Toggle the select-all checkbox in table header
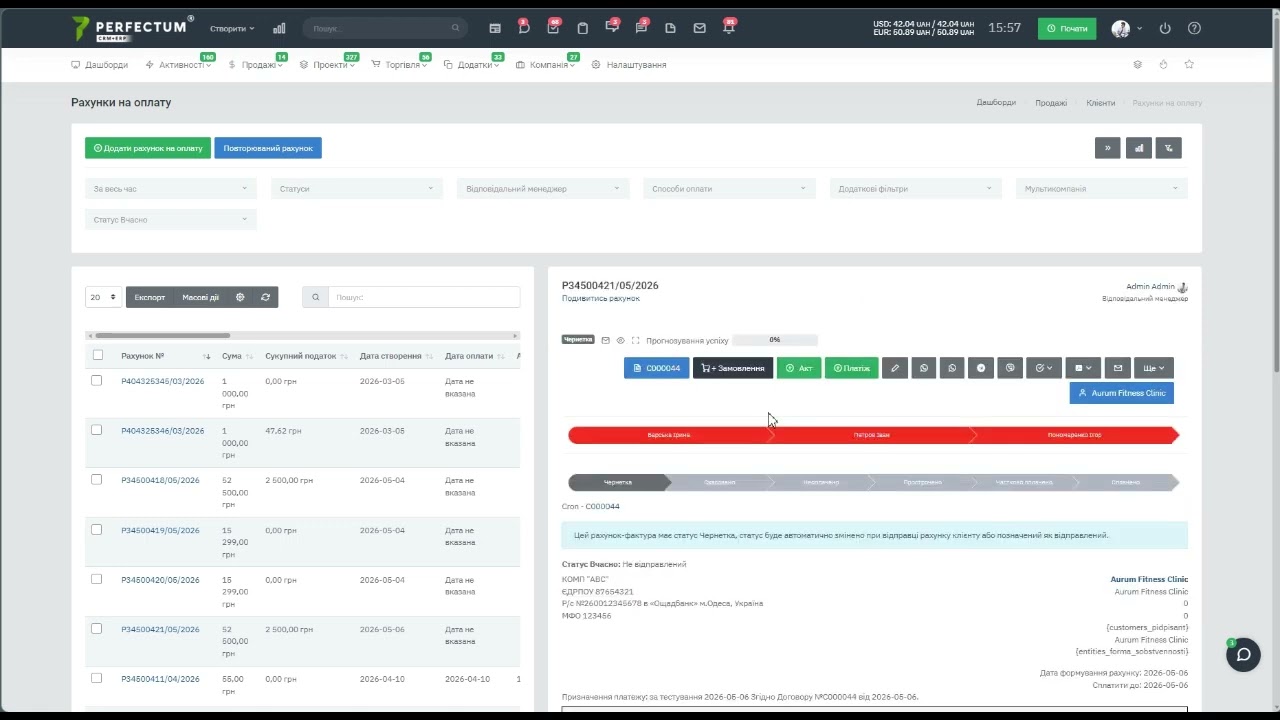Image resolution: width=1280 pixels, height=720 pixels. [97, 355]
